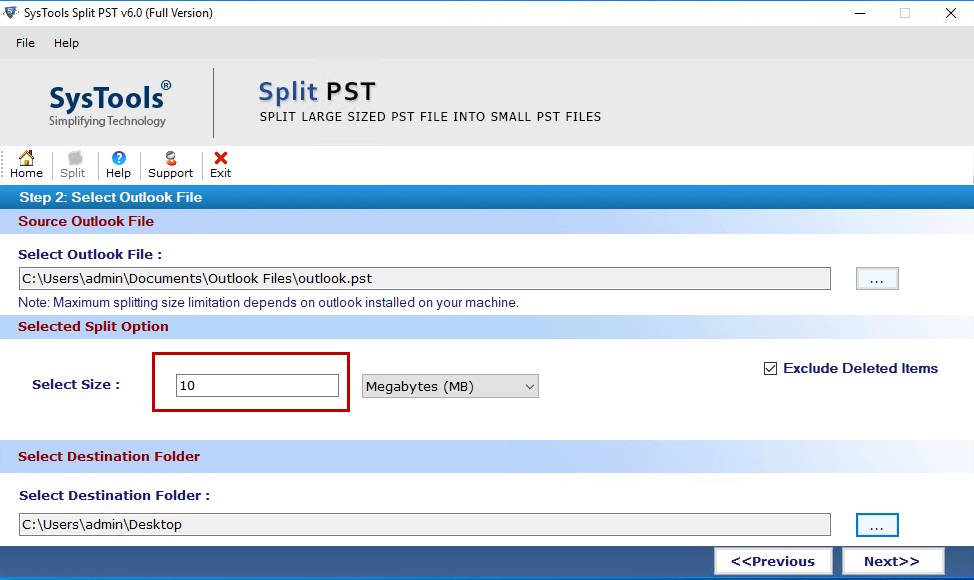Click the 'Select Size :' label

click(x=76, y=384)
